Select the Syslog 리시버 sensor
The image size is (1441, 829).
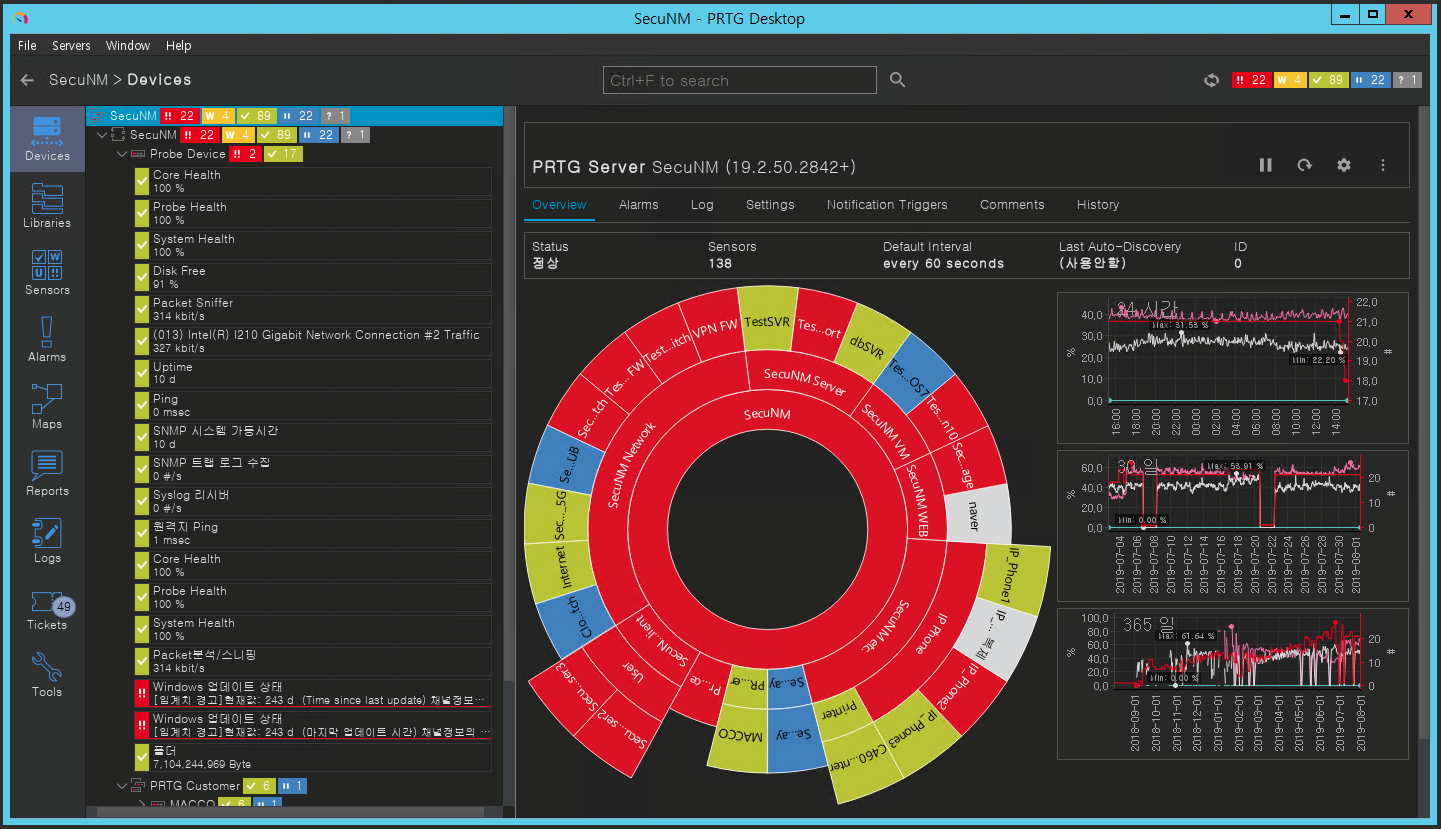pos(312,501)
